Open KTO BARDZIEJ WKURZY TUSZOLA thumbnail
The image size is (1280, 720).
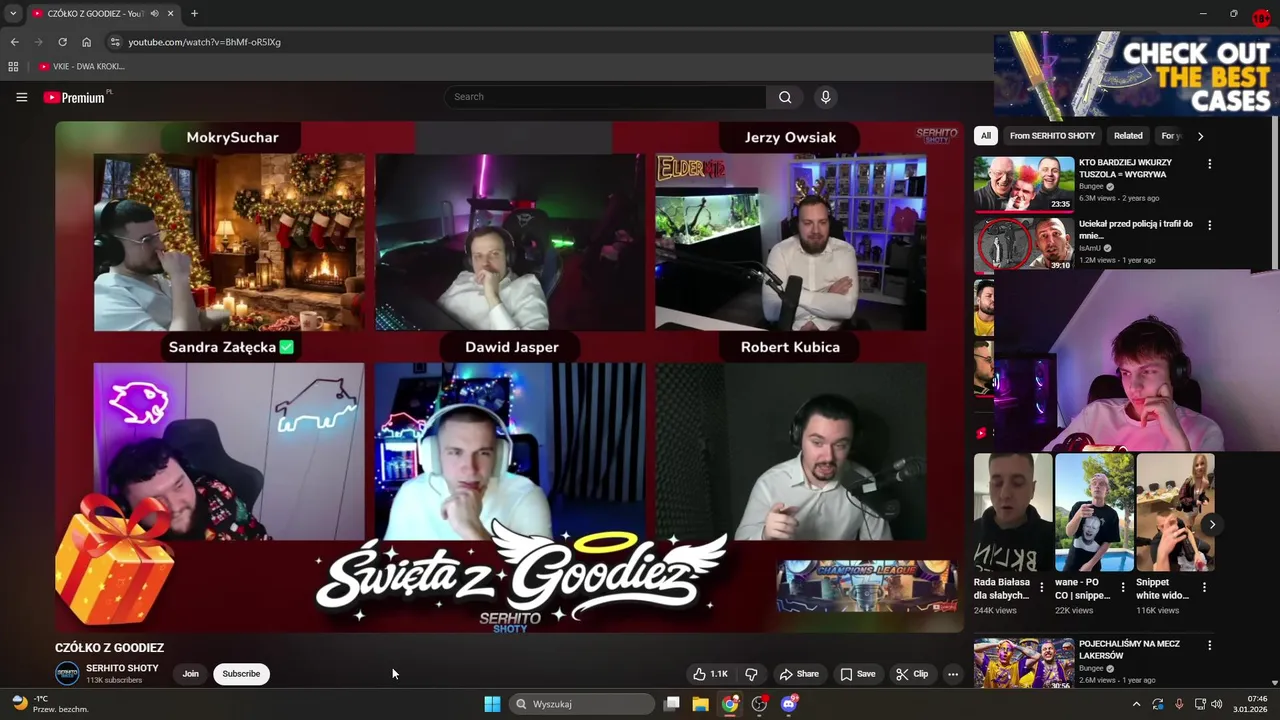(1024, 183)
